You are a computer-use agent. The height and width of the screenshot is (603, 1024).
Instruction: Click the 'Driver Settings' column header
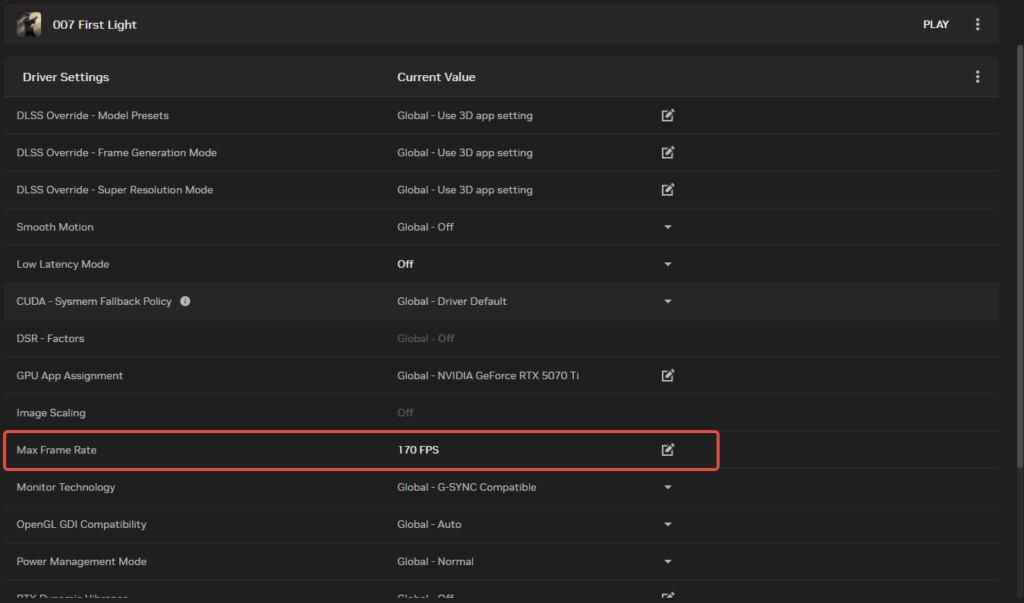click(66, 76)
